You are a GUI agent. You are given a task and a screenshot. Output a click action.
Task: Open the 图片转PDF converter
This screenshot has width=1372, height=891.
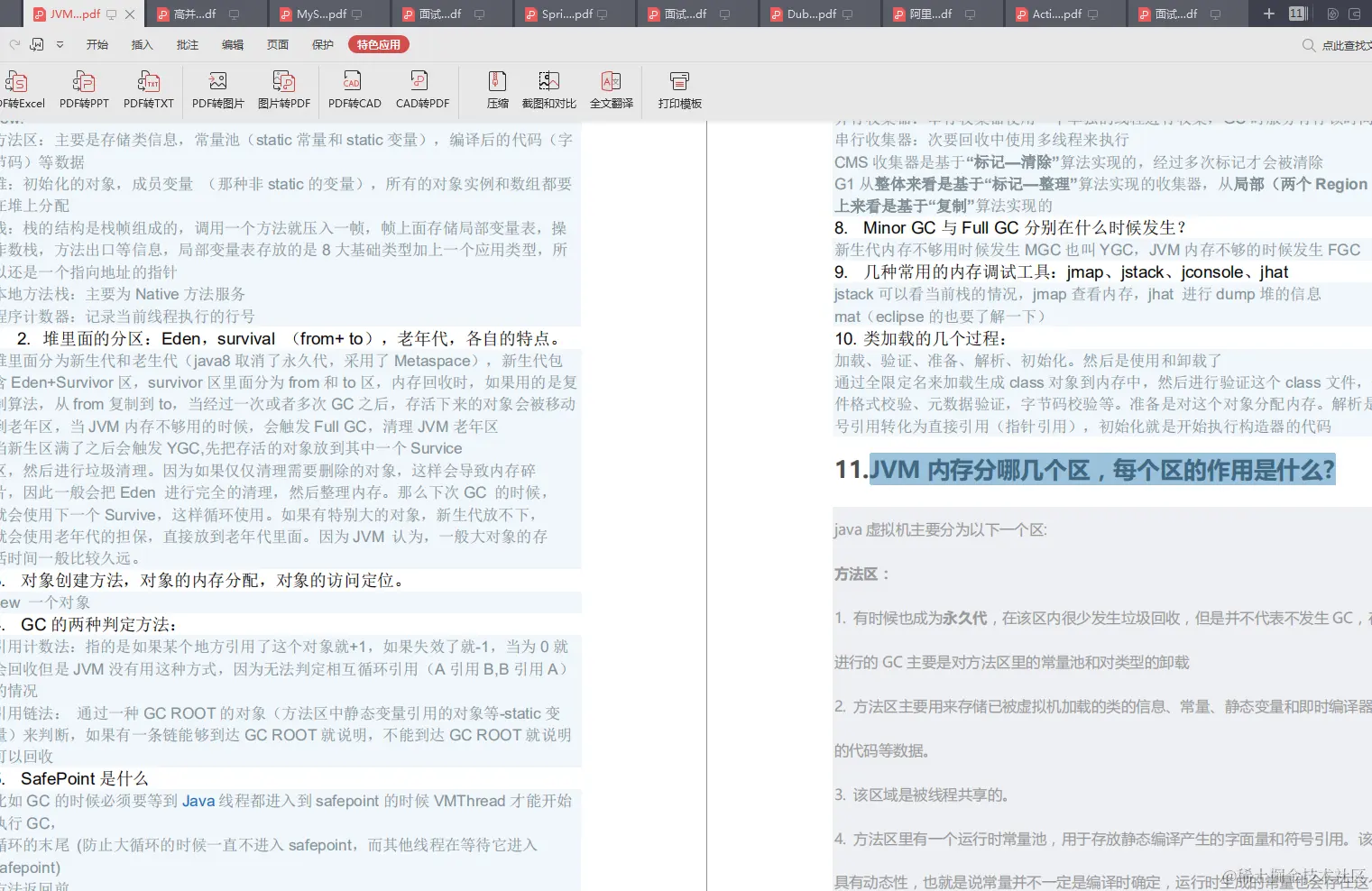(x=284, y=90)
